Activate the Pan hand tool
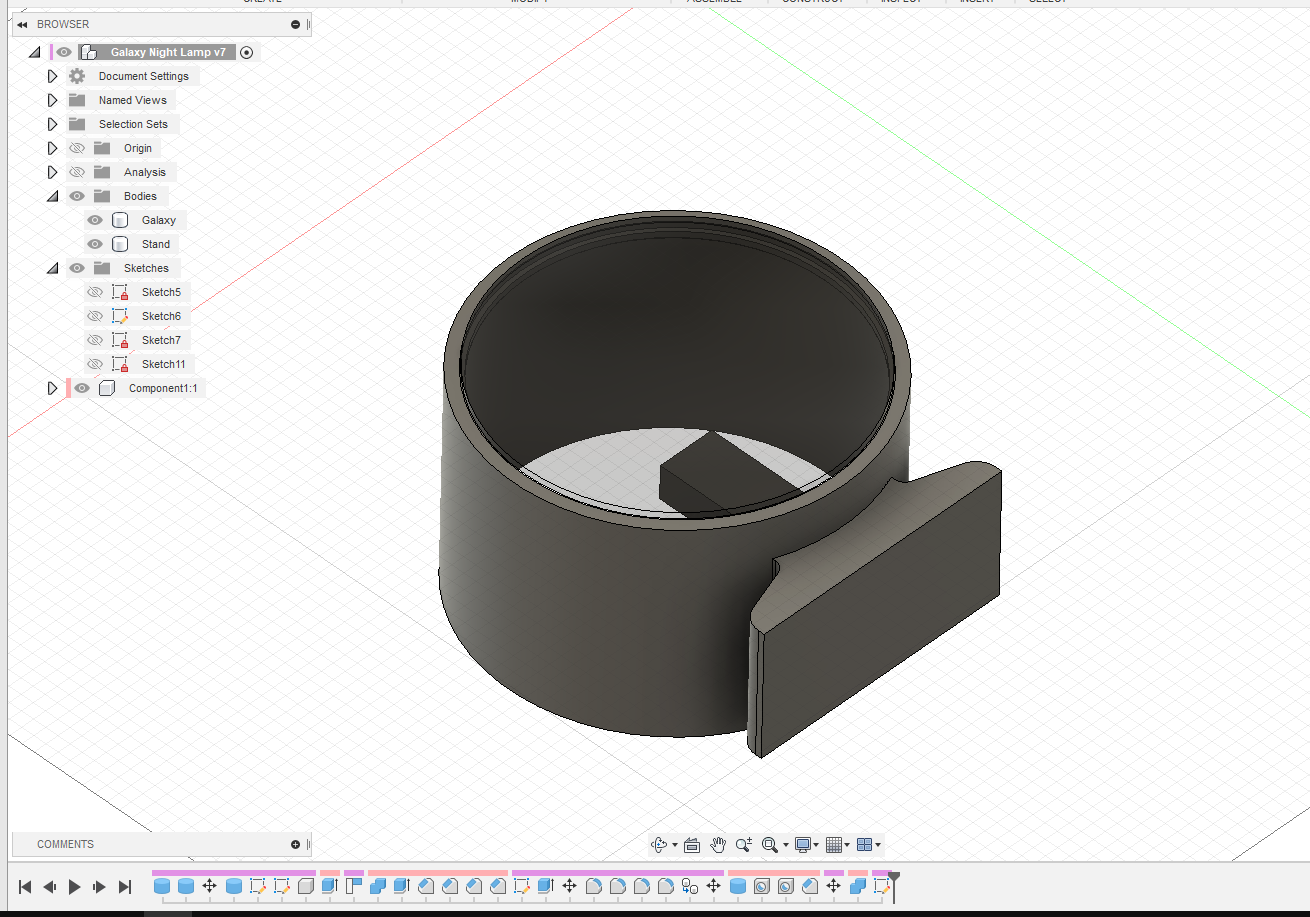 point(718,845)
